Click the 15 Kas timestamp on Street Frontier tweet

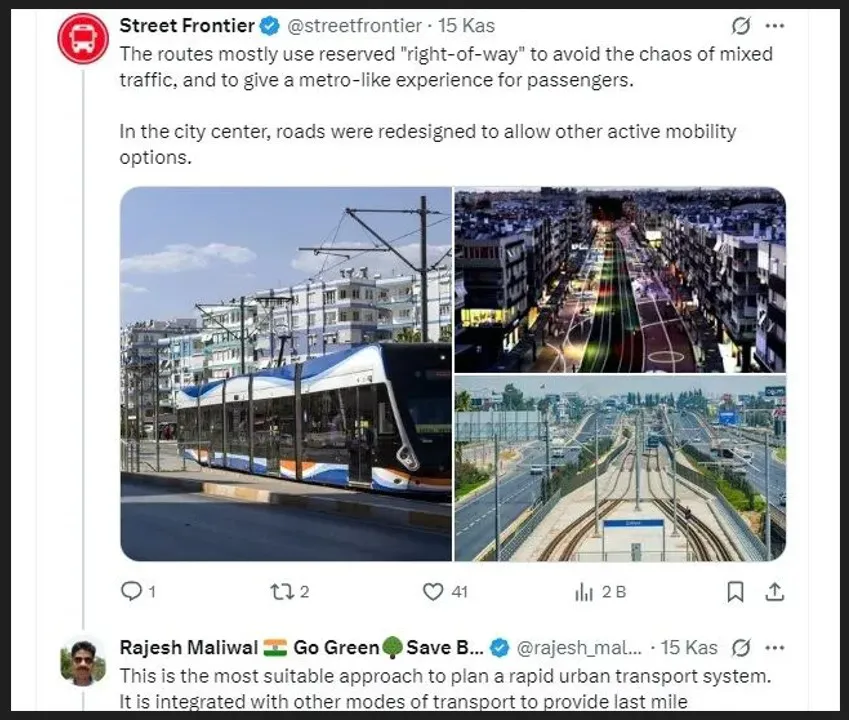click(468, 26)
